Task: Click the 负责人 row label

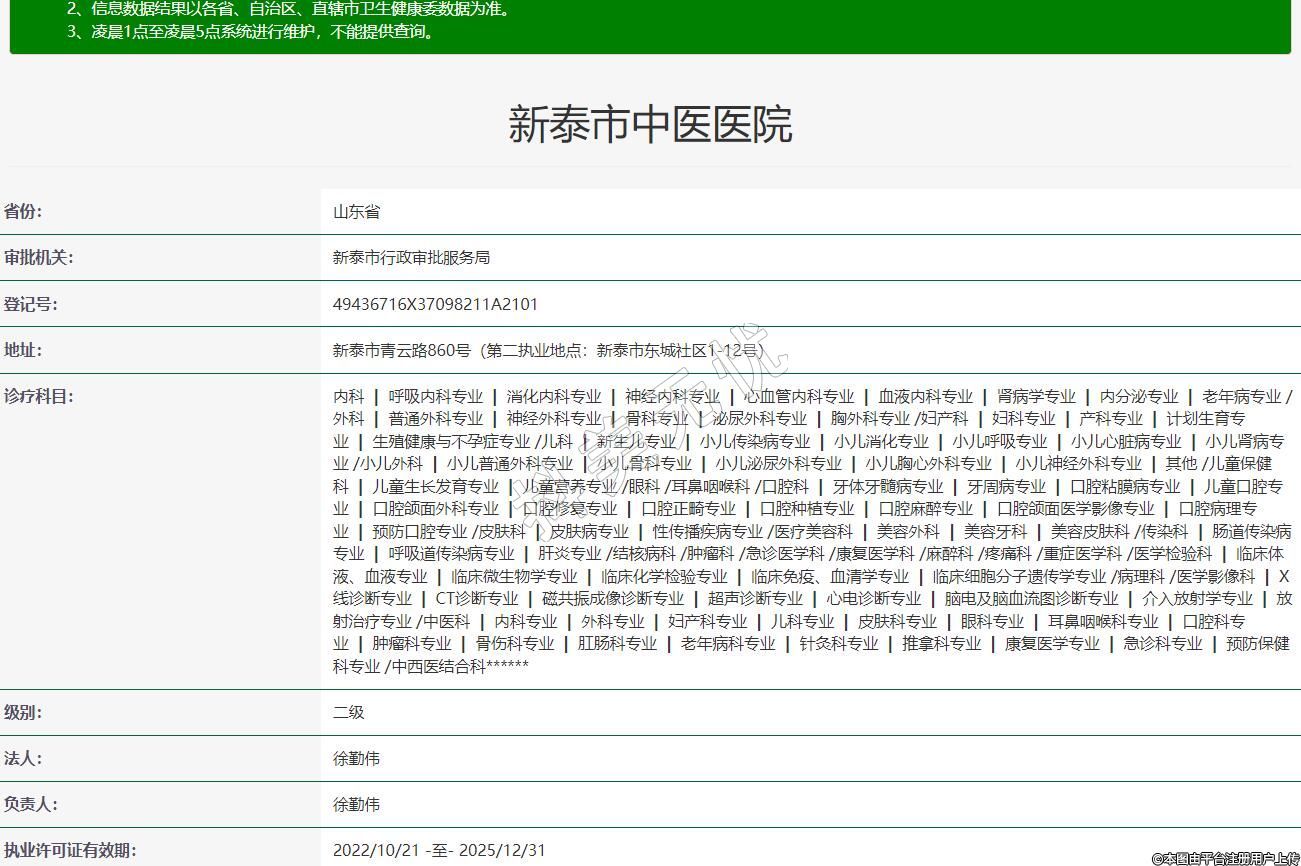Action: tap(31, 804)
